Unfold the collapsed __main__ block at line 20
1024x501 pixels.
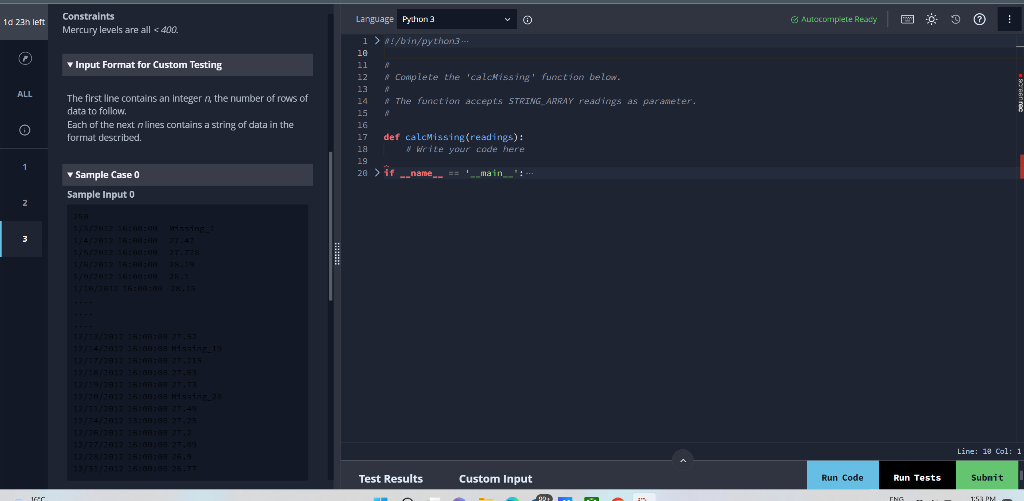377,173
